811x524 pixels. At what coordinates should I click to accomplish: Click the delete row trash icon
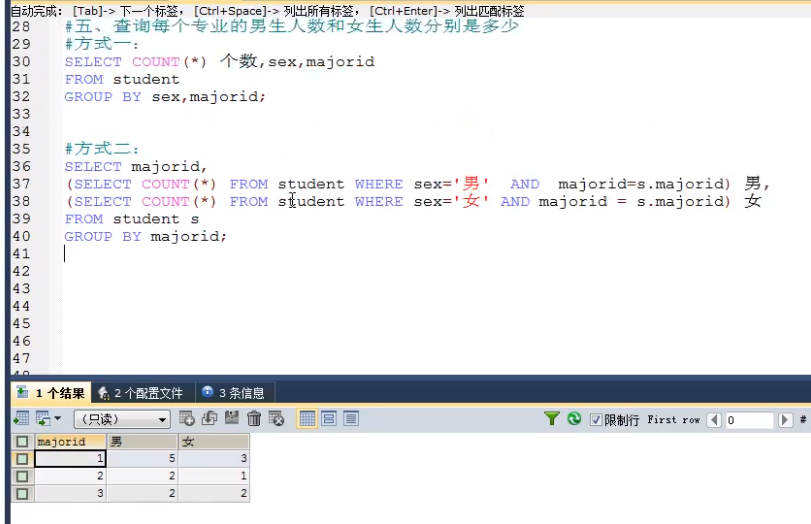254,418
